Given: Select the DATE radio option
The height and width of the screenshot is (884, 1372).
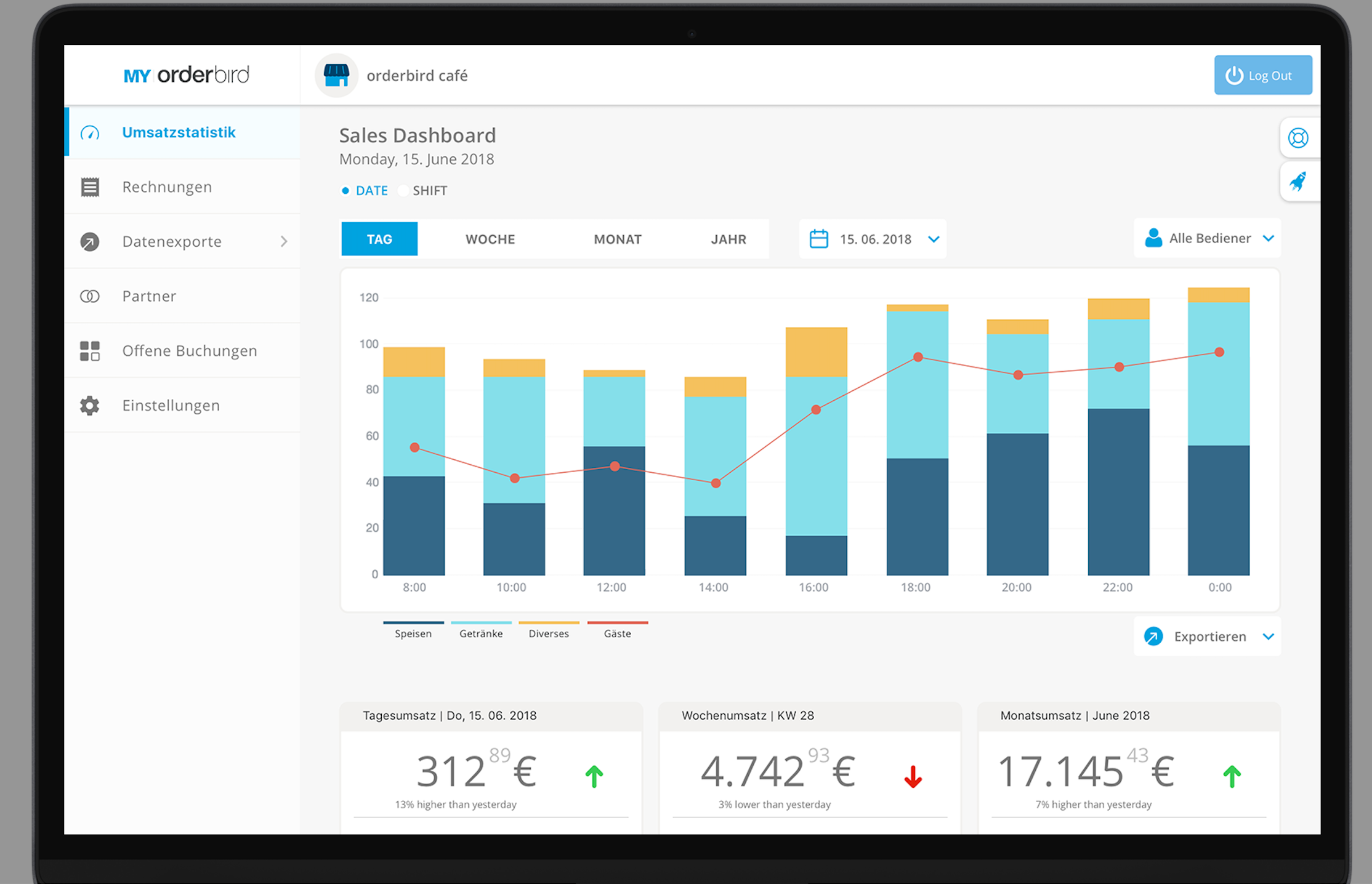Looking at the screenshot, I should point(345,191).
